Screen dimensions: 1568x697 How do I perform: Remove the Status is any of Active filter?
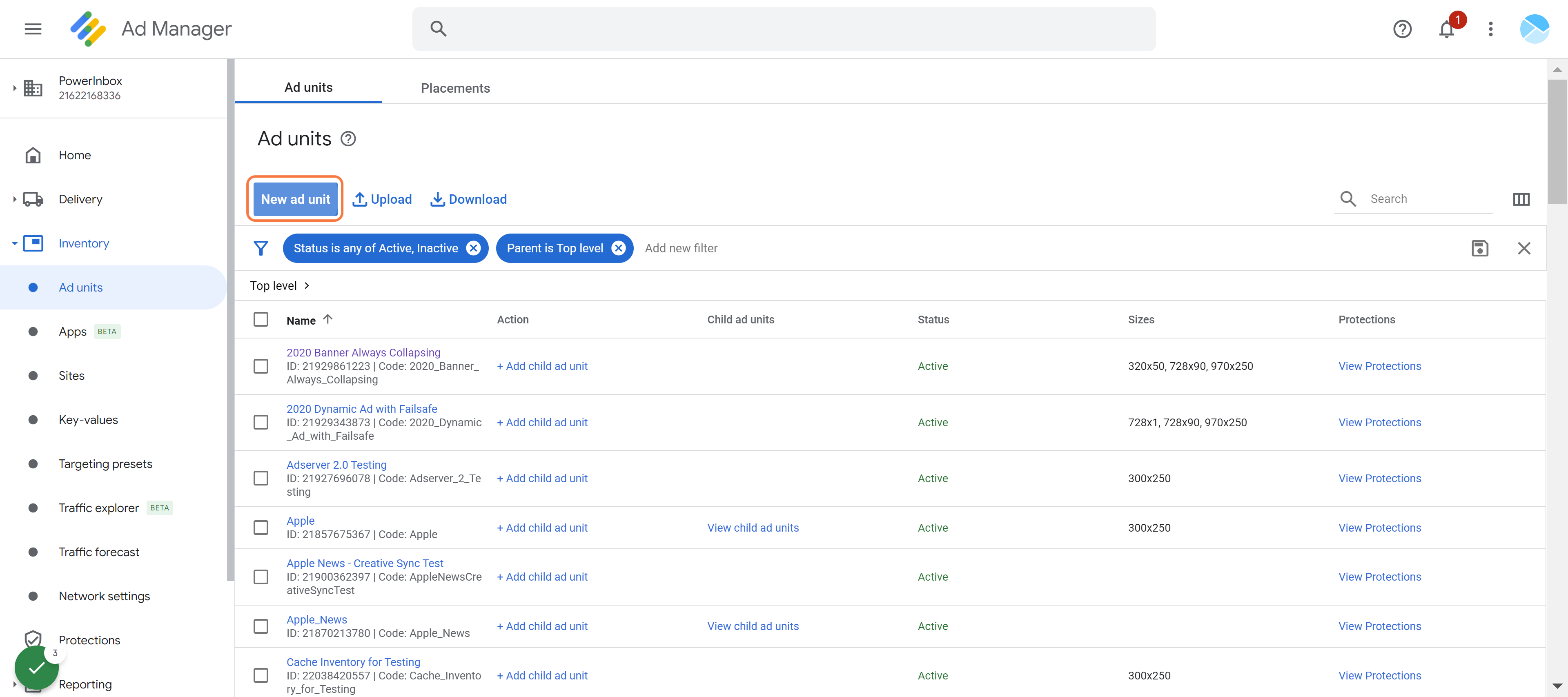point(473,248)
